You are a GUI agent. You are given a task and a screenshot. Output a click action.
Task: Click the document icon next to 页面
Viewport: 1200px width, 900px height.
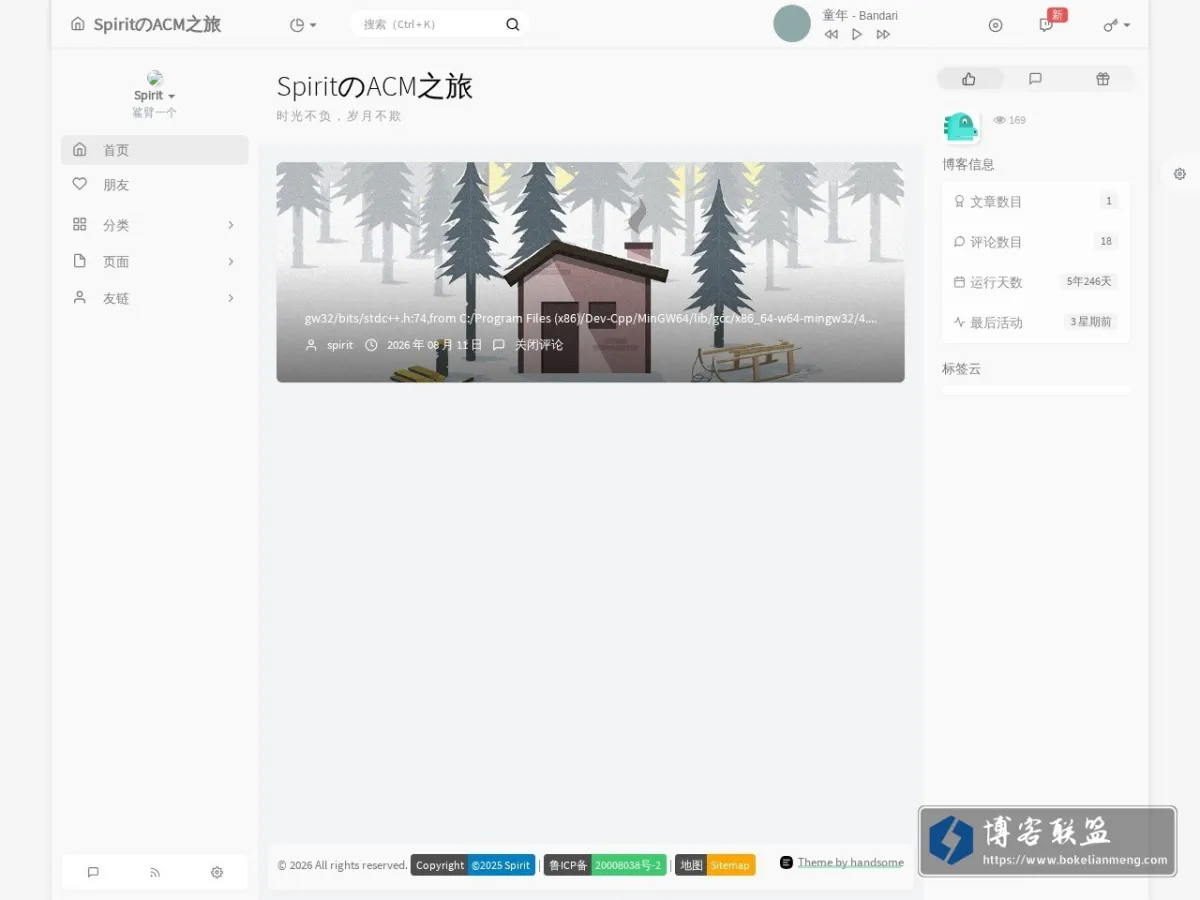[80, 261]
